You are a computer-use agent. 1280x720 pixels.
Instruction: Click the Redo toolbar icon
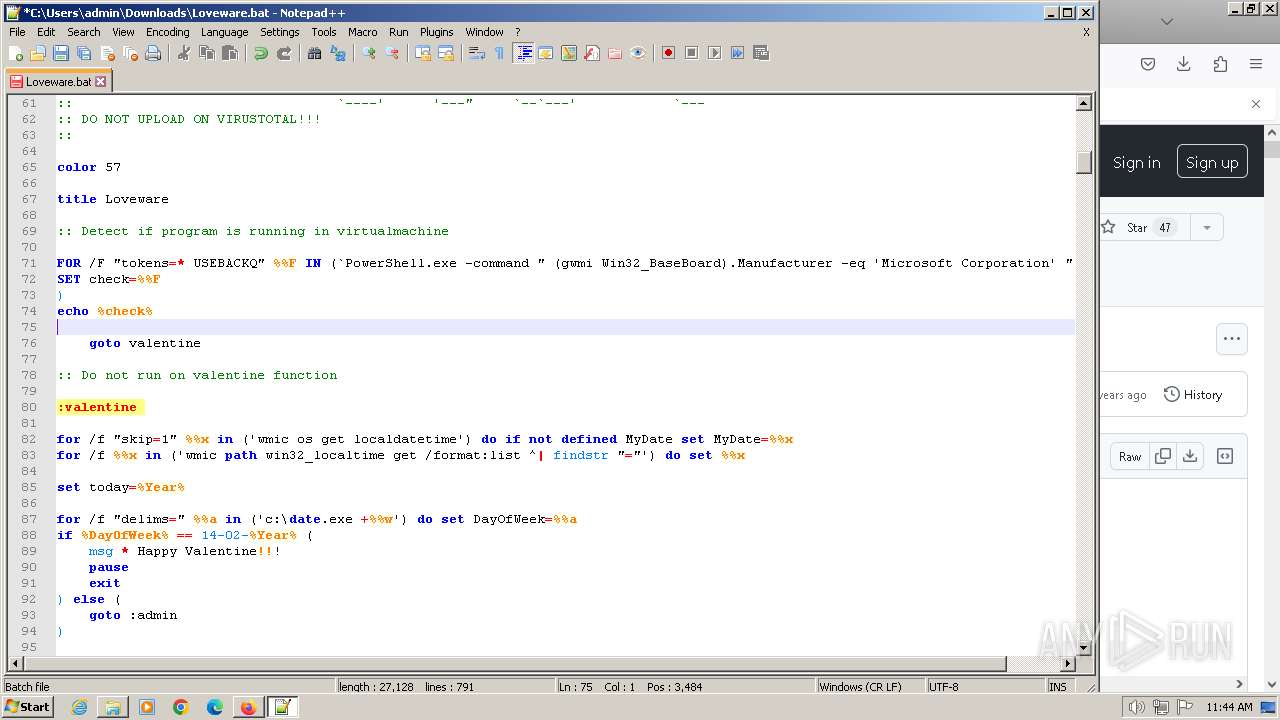pyautogui.click(x=284, y=53)
